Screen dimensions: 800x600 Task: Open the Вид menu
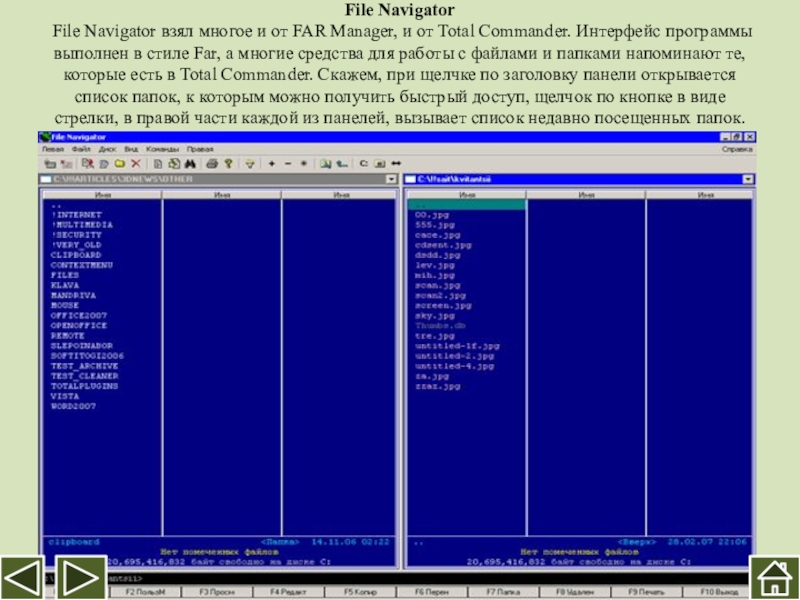[131, 149]
